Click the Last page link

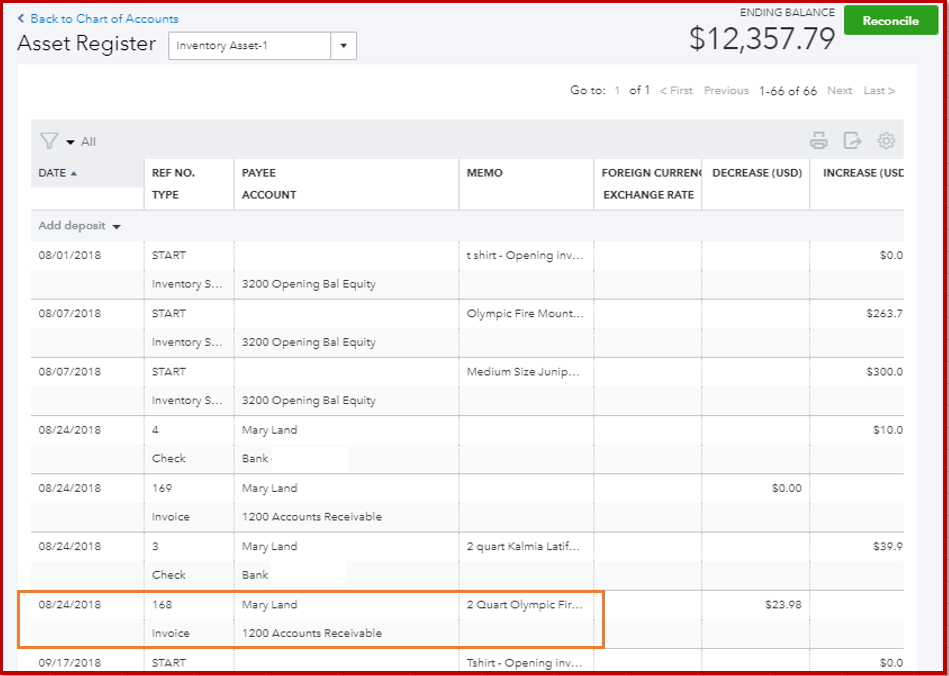click(879, 91)
